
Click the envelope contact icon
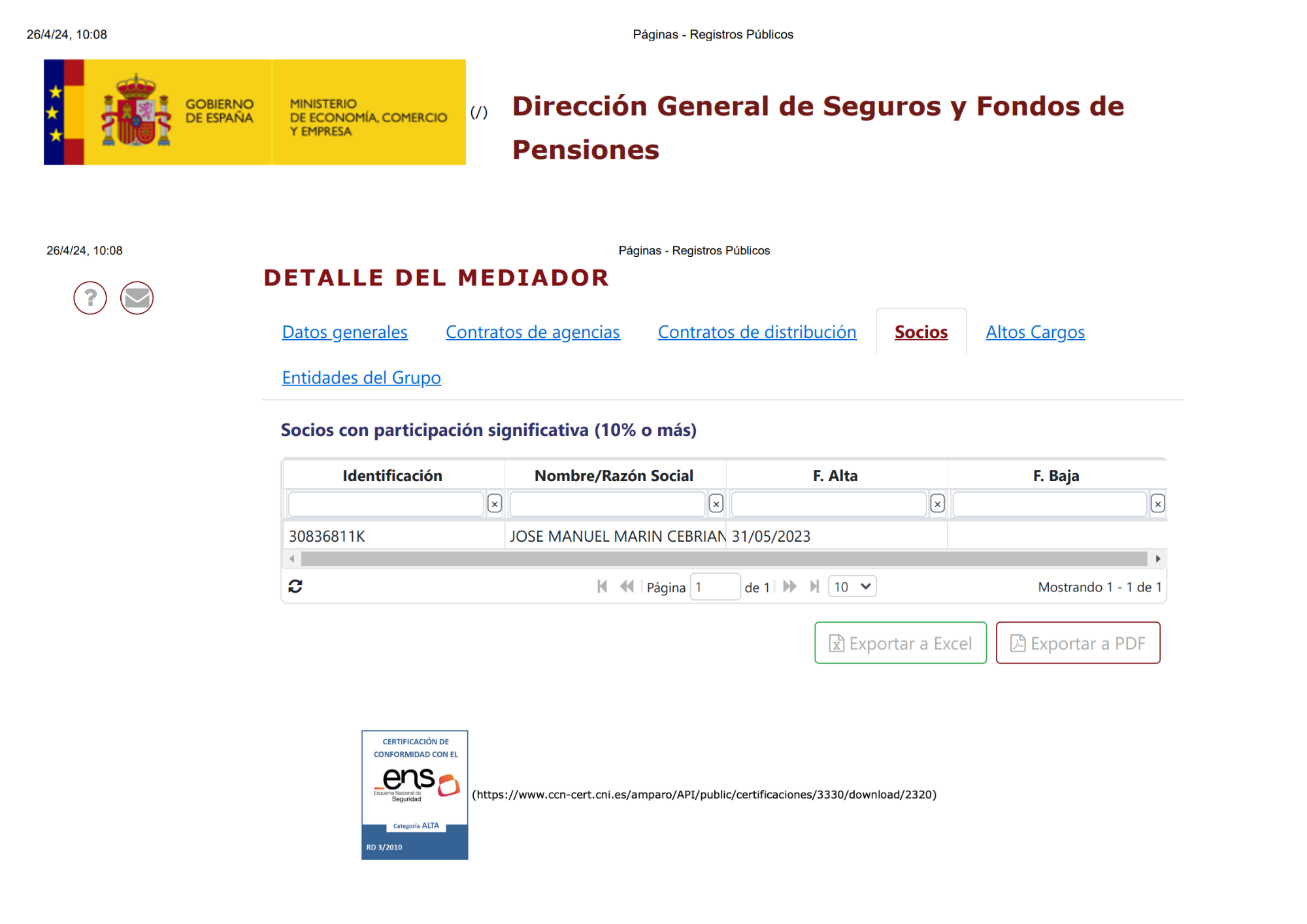pos(137,298)
